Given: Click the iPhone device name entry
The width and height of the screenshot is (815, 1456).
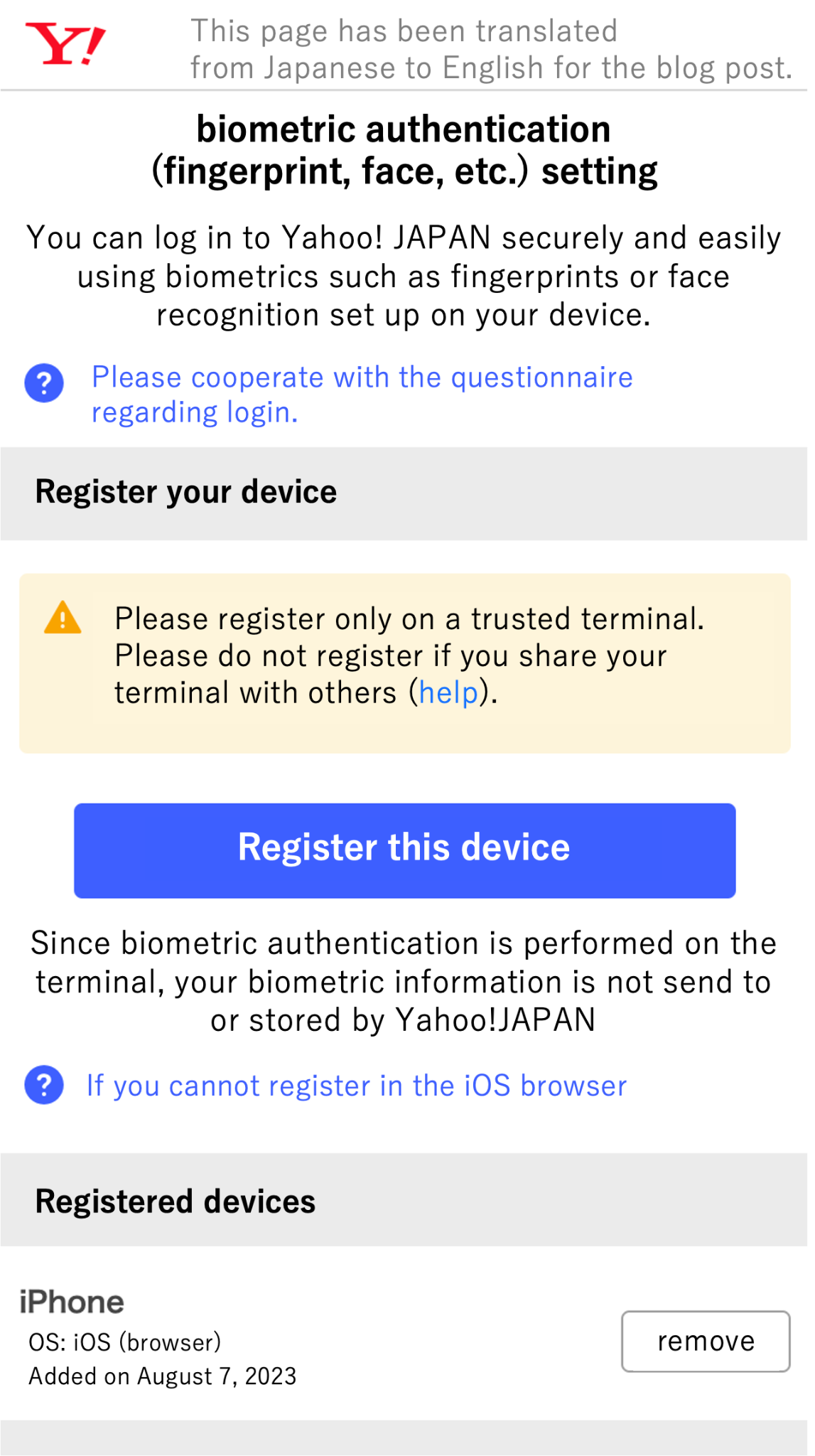Looking at the screenshot, I should click(x=72, y=1301).
